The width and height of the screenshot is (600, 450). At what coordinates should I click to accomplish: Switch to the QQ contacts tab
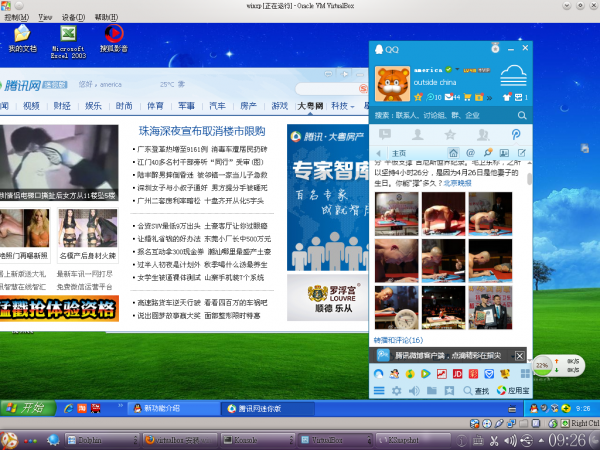pyautogui.click(x=417, y=134)
